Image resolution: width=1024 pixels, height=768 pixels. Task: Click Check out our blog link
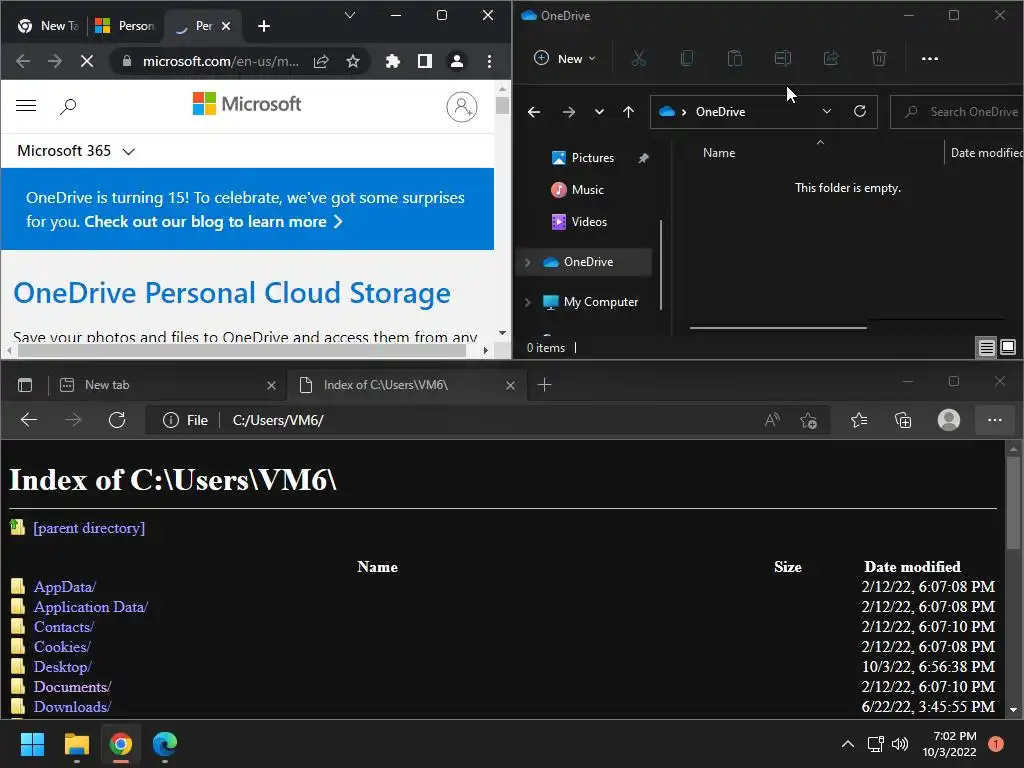(x=213, y=222)
